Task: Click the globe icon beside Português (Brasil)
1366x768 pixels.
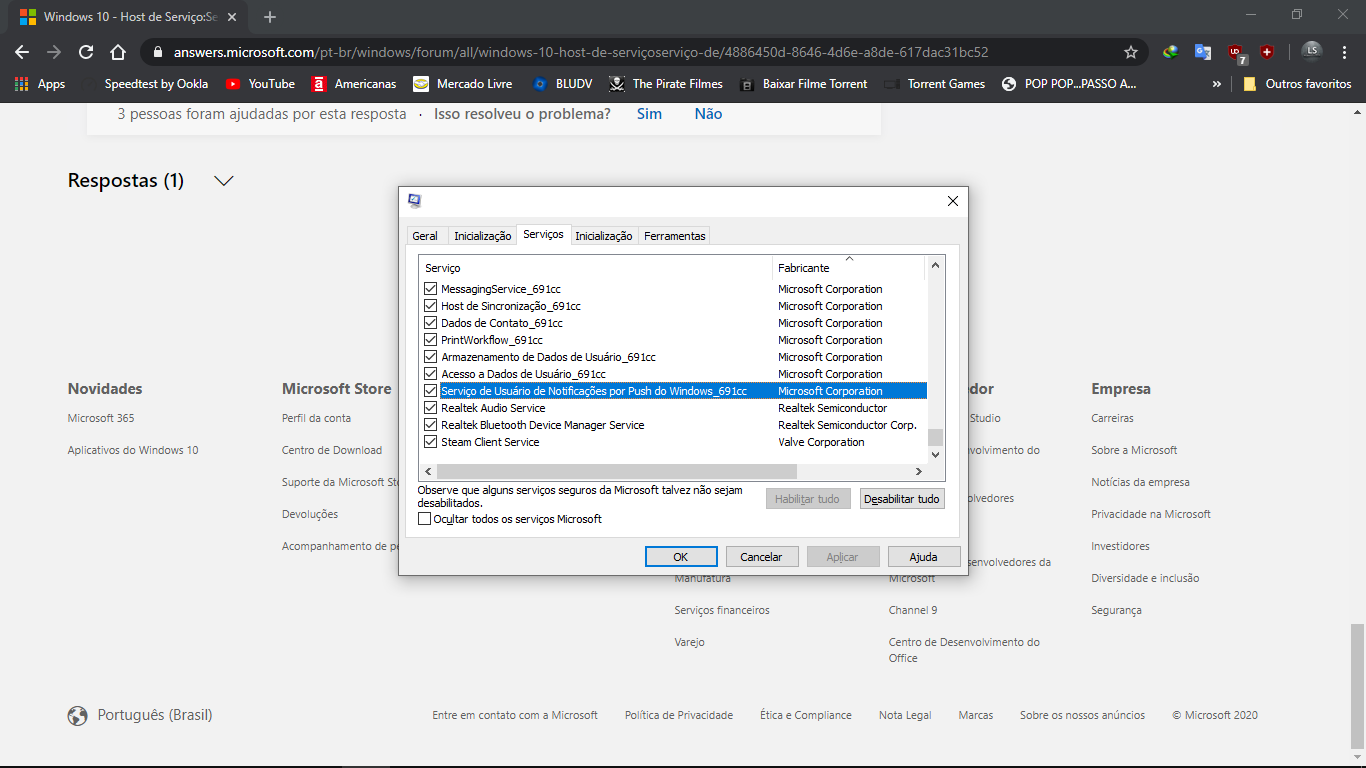Action: (77, 716)
